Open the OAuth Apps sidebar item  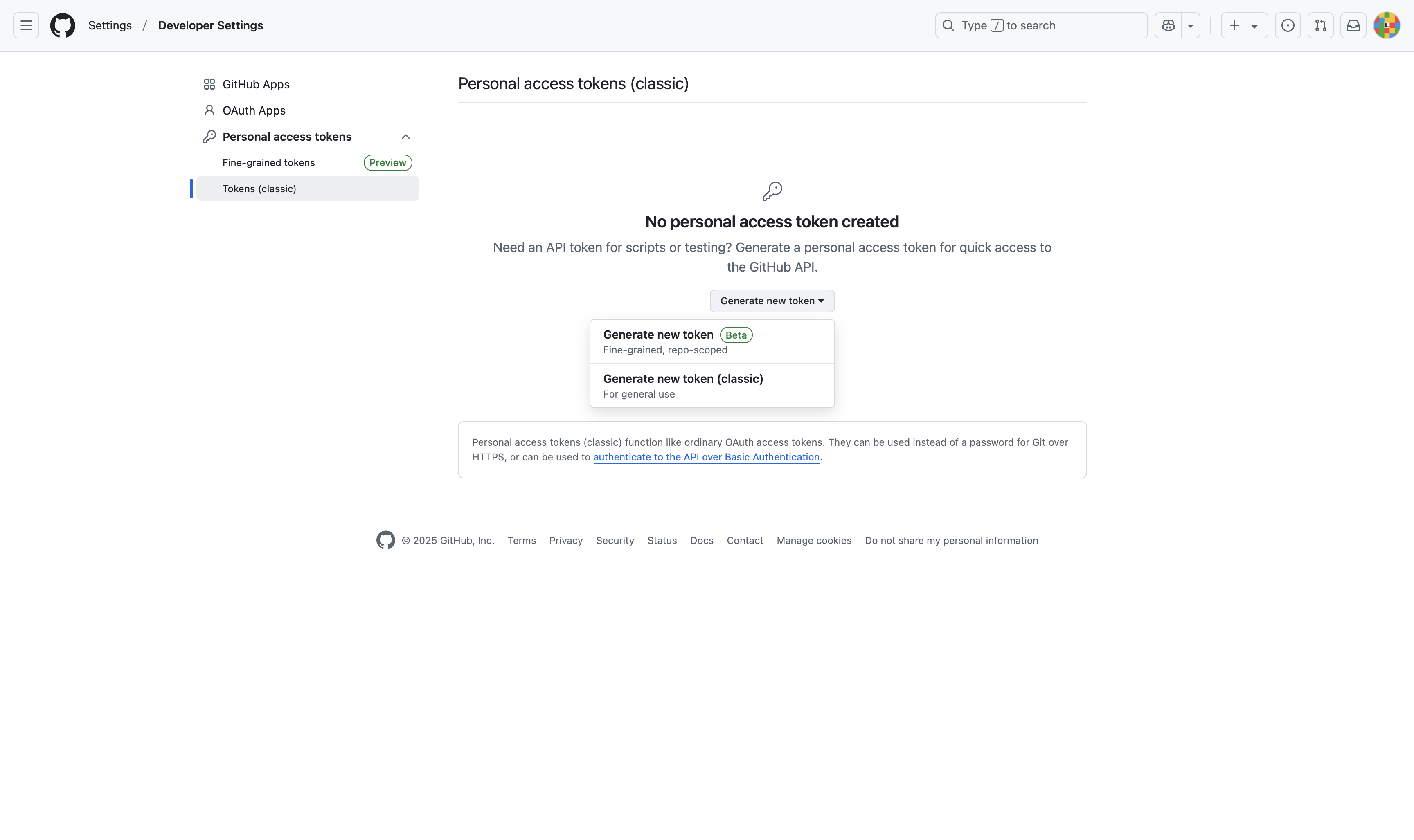(254, 110)
